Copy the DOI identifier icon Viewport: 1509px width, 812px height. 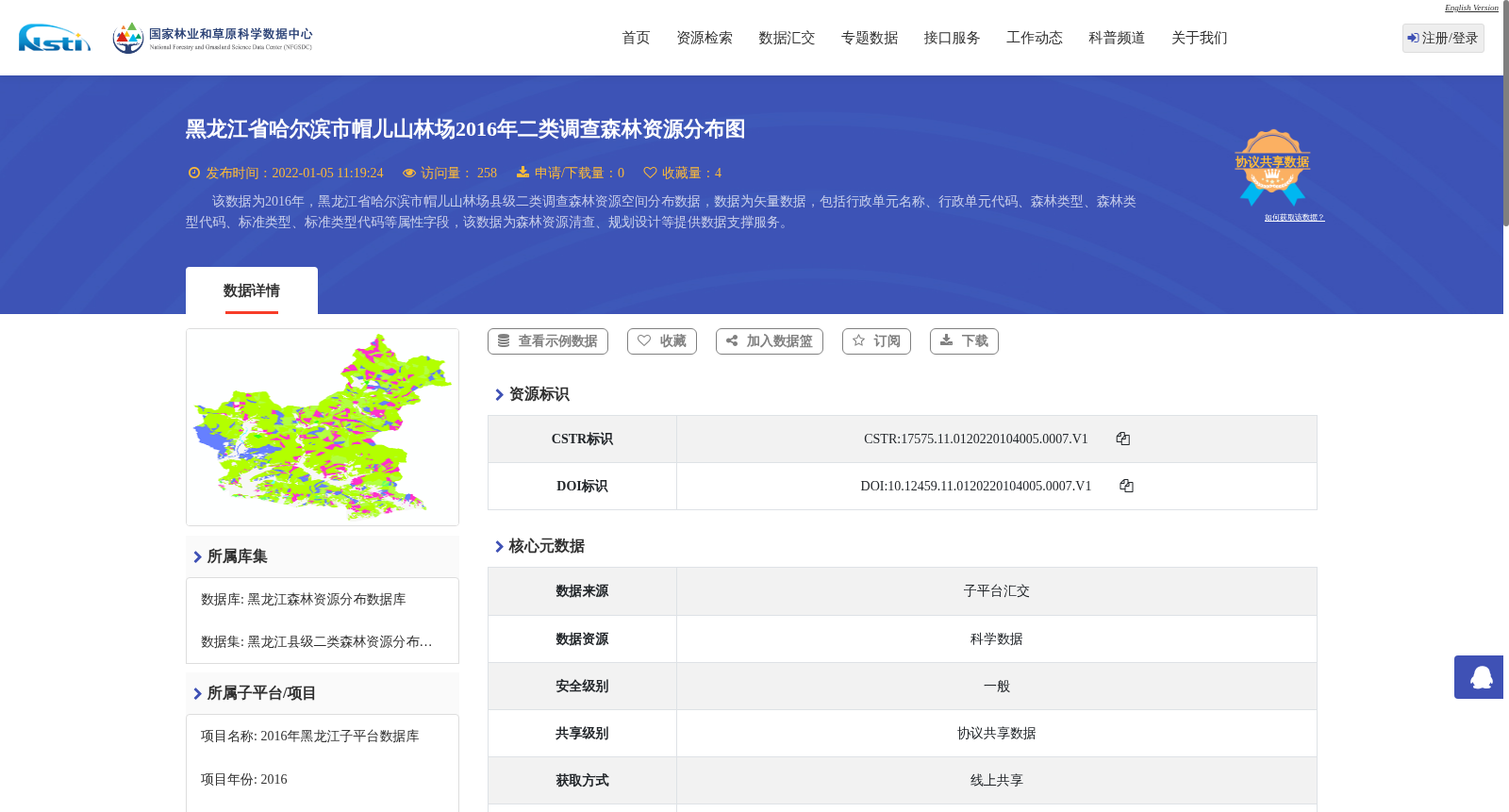[x=1126, y=486]
